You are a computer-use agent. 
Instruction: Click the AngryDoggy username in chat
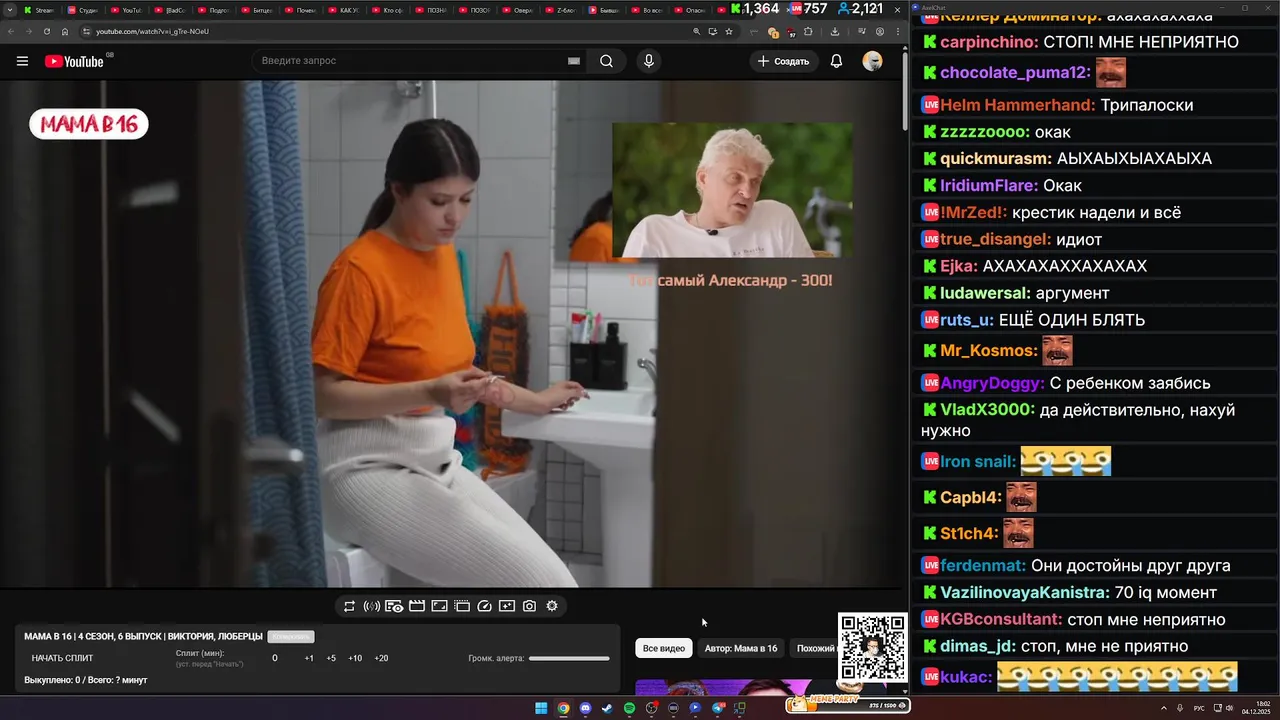(992, 383)
